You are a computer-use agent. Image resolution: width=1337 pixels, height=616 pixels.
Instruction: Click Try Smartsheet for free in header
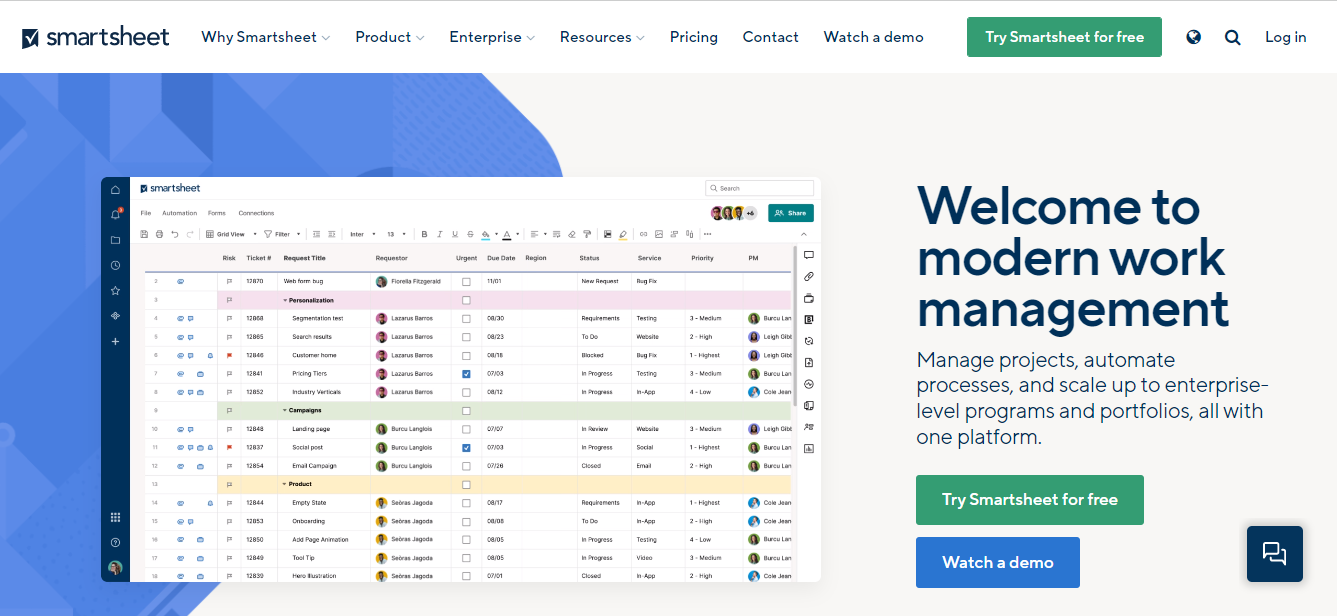[1064, 37]
